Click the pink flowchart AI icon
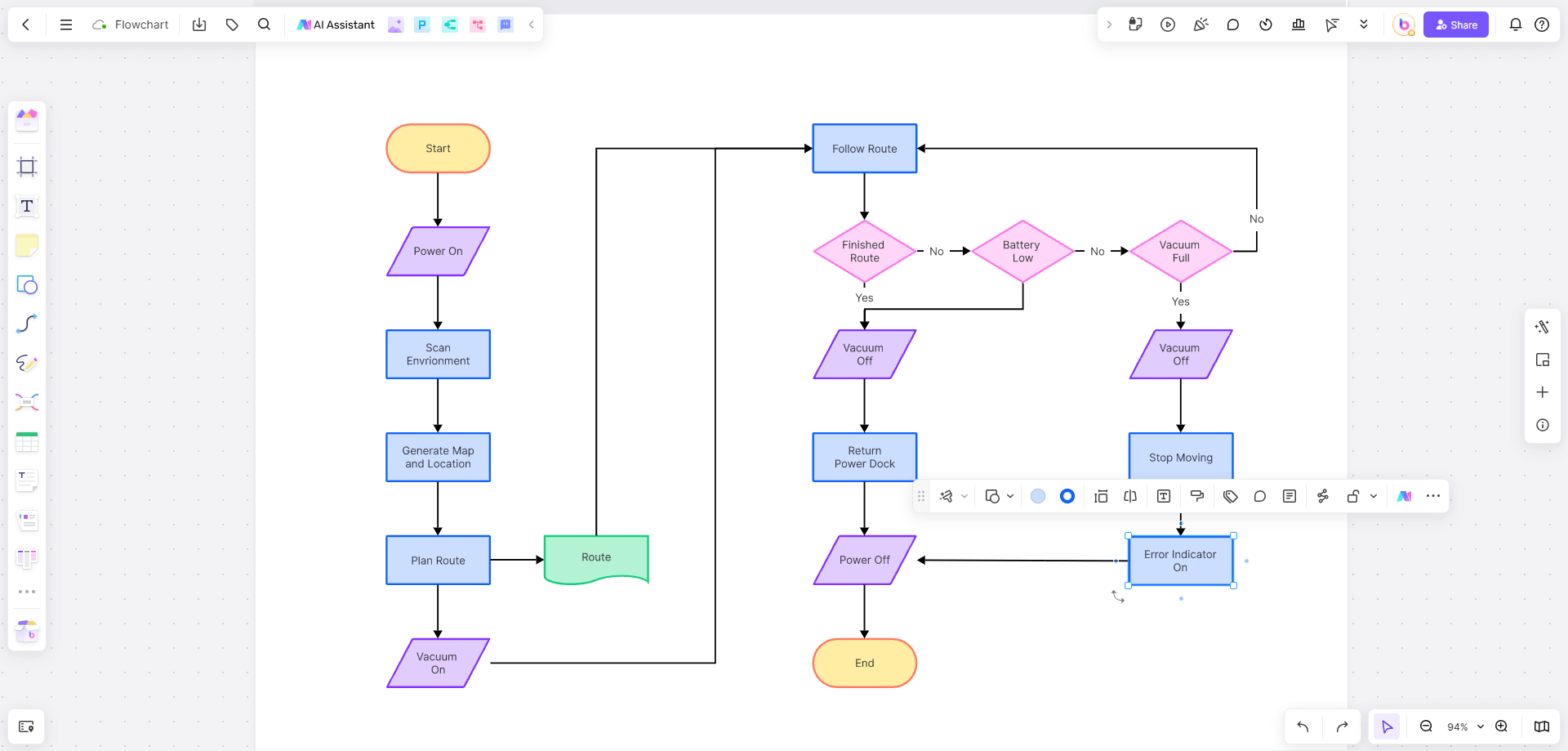The height and width of the screenshot is (751, 1568). tap(478, 25)
